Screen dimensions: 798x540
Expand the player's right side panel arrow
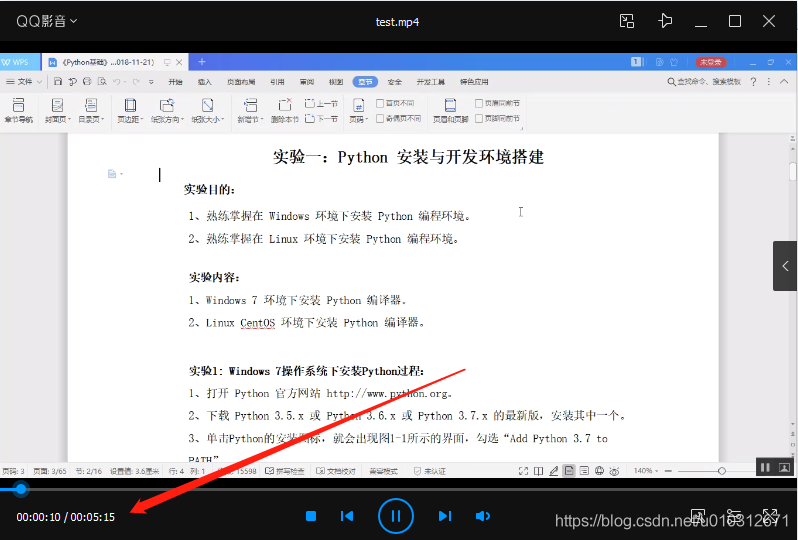785,266
